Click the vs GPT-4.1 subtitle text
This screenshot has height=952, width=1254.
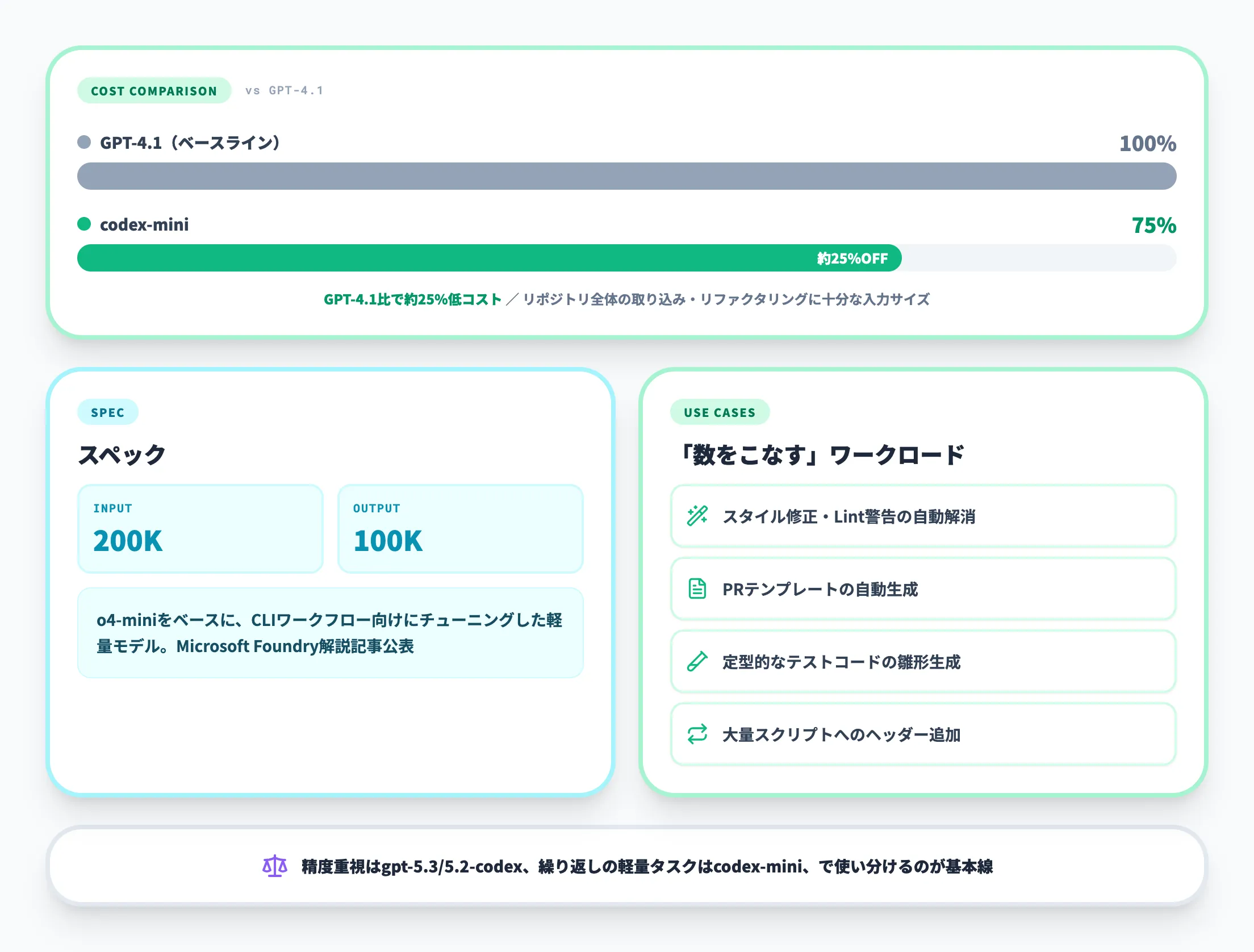coord(284,90)
